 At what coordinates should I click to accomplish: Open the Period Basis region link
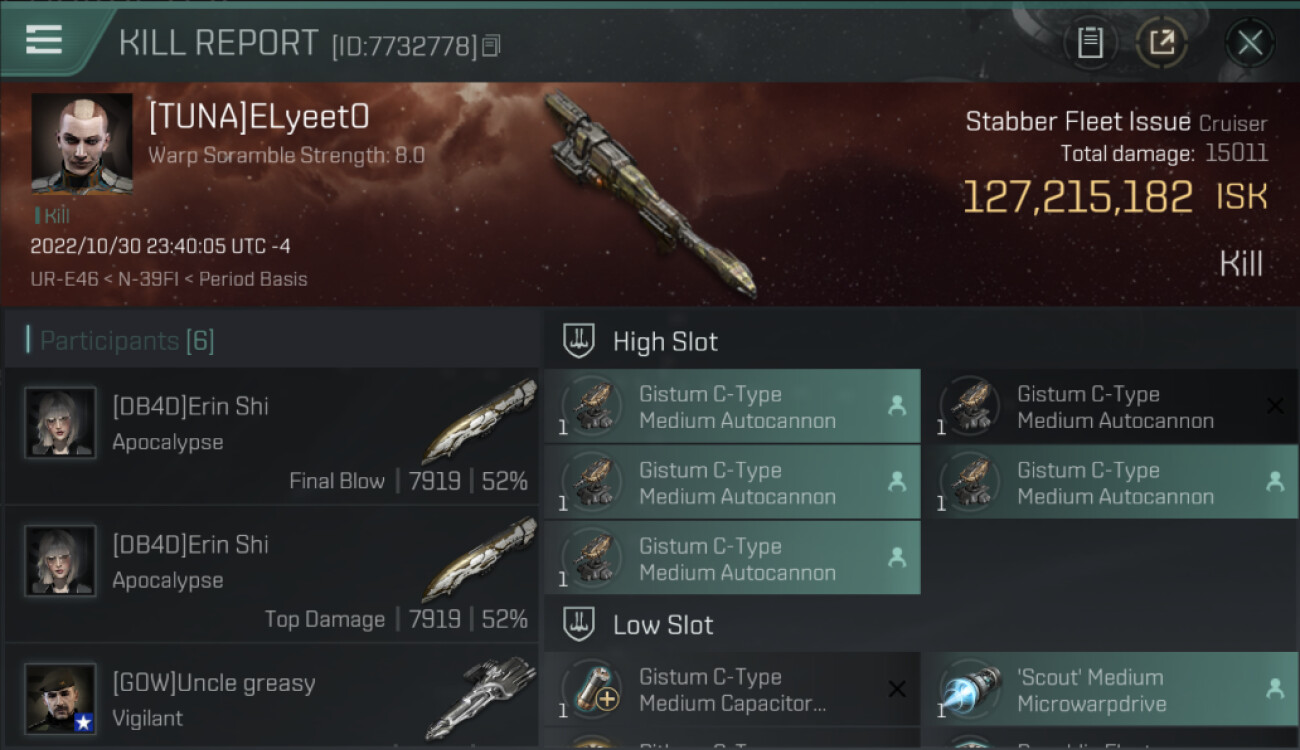[x=253, y=279]
